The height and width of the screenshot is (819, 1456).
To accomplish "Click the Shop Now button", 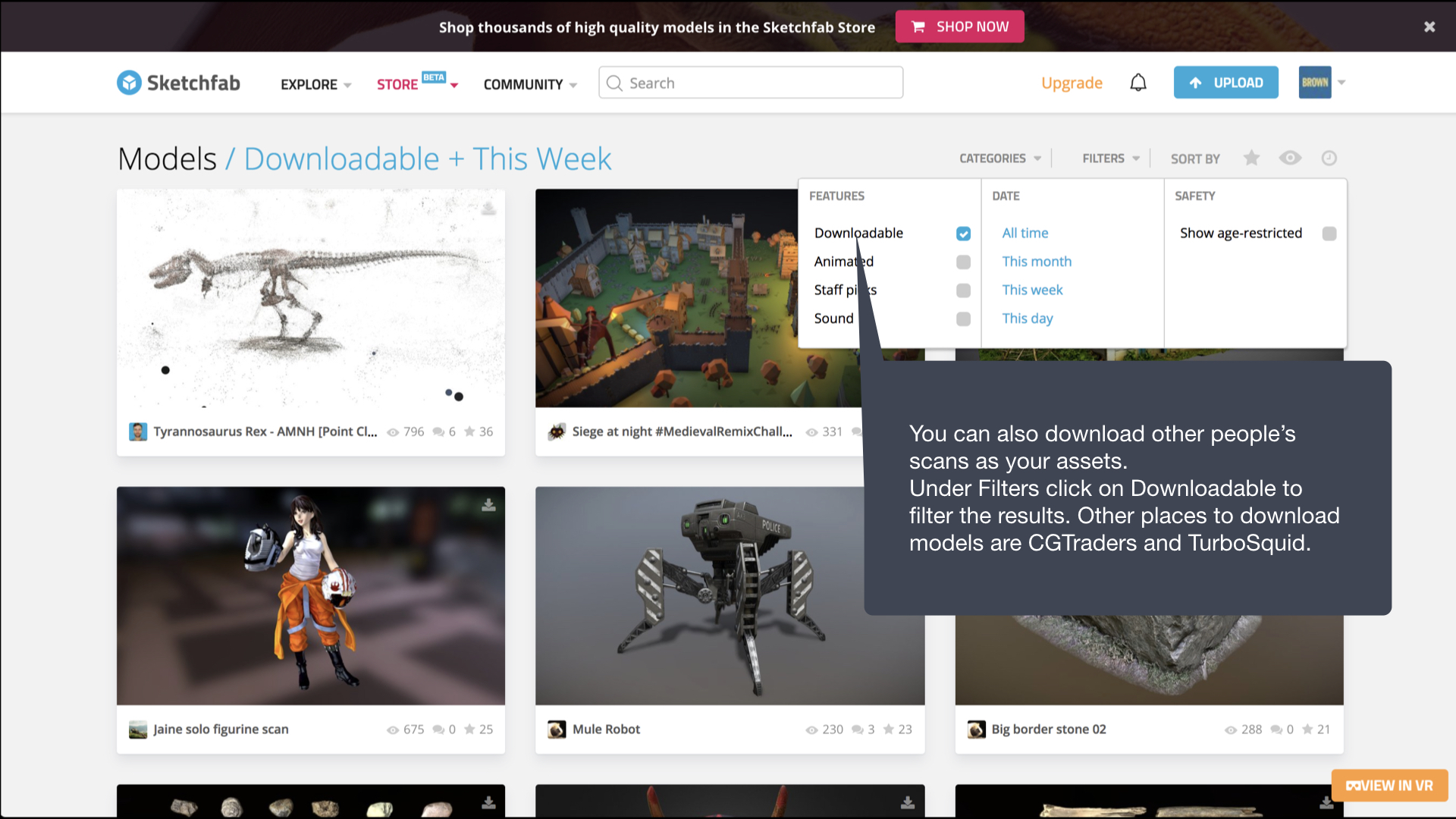I will [959, 27].
